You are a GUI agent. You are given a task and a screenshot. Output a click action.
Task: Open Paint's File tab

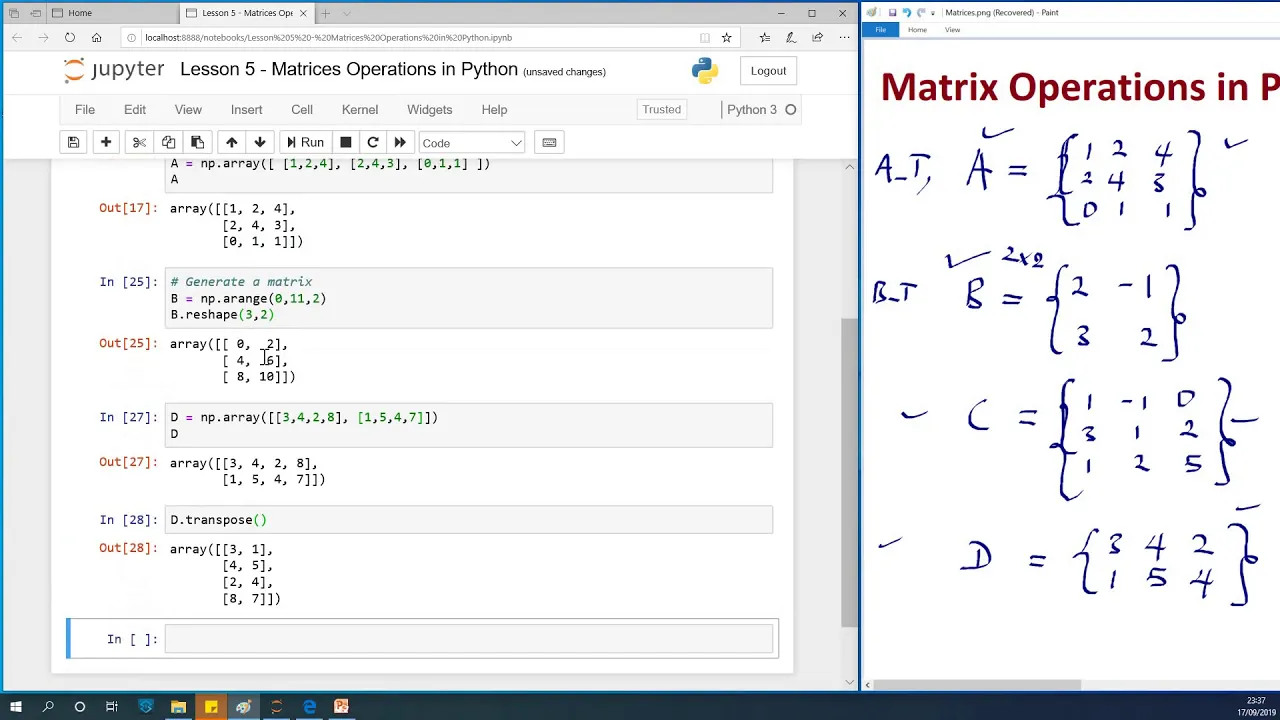click(x=881, y=30)
